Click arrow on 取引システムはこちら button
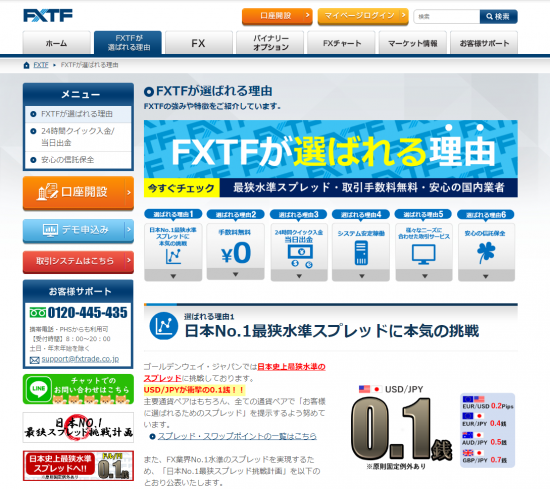The image size is (550, 489). tap(129, 261)
